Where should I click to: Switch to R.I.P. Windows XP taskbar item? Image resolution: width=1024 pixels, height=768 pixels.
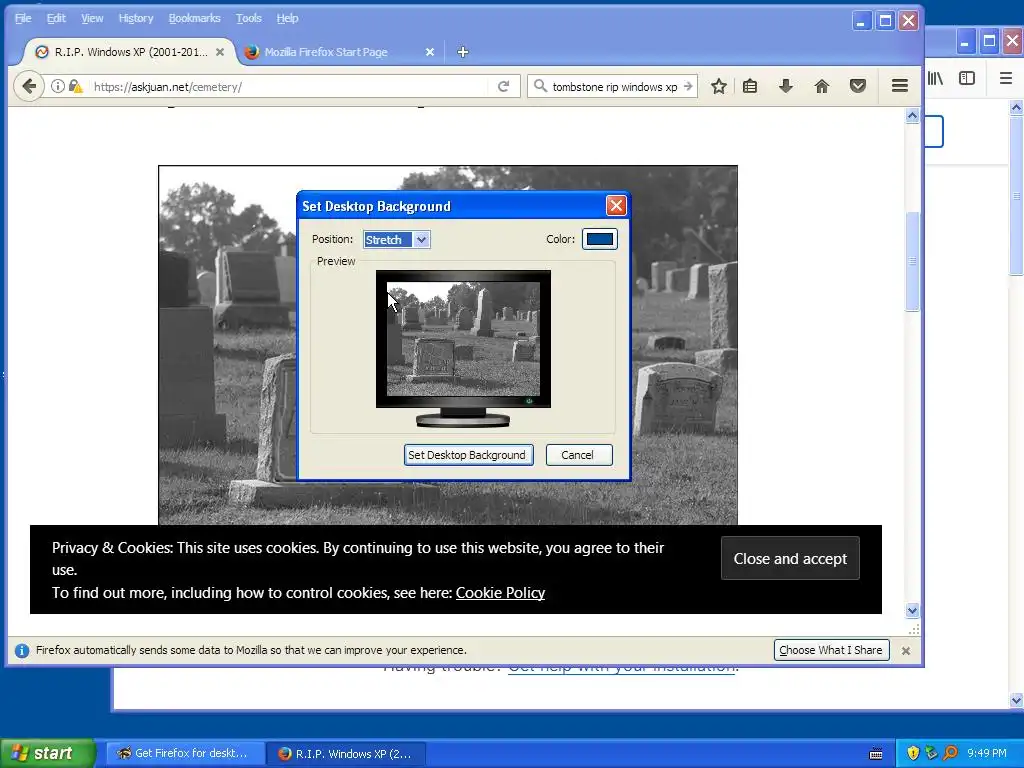[347, 754]
